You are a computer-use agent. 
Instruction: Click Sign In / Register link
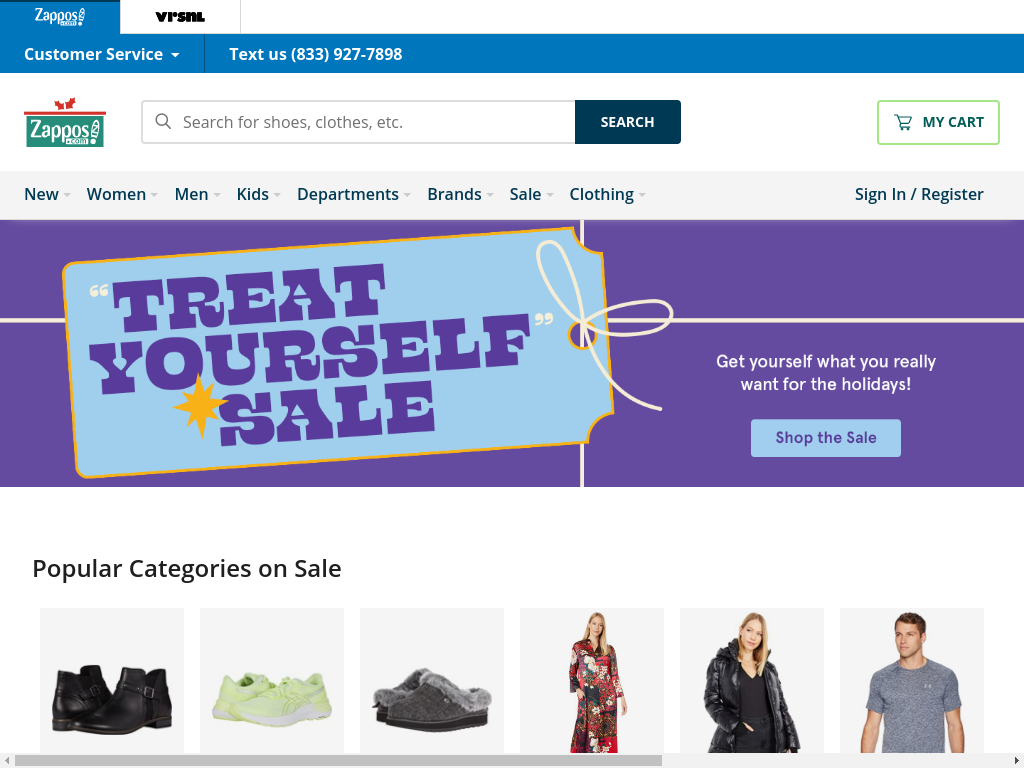coord(919,195)
